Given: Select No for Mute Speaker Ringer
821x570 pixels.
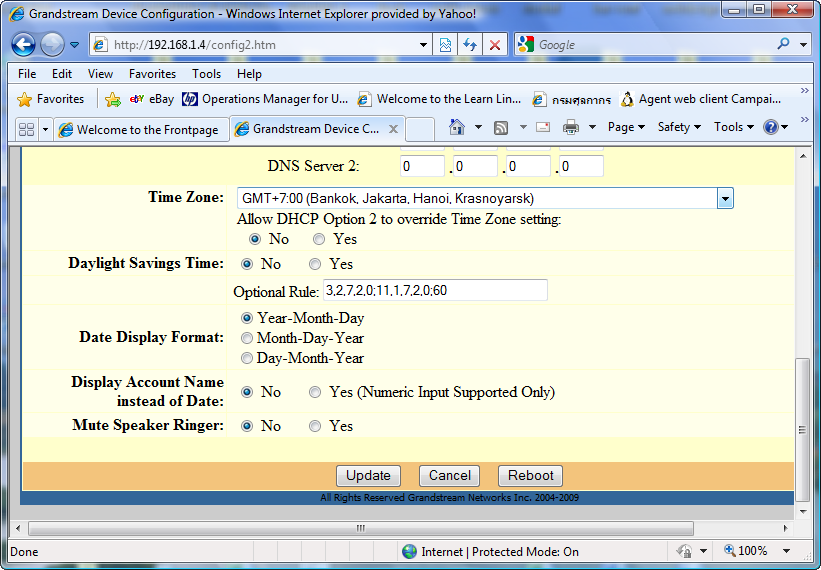Looking at the screenshot, I should (247, 426).
